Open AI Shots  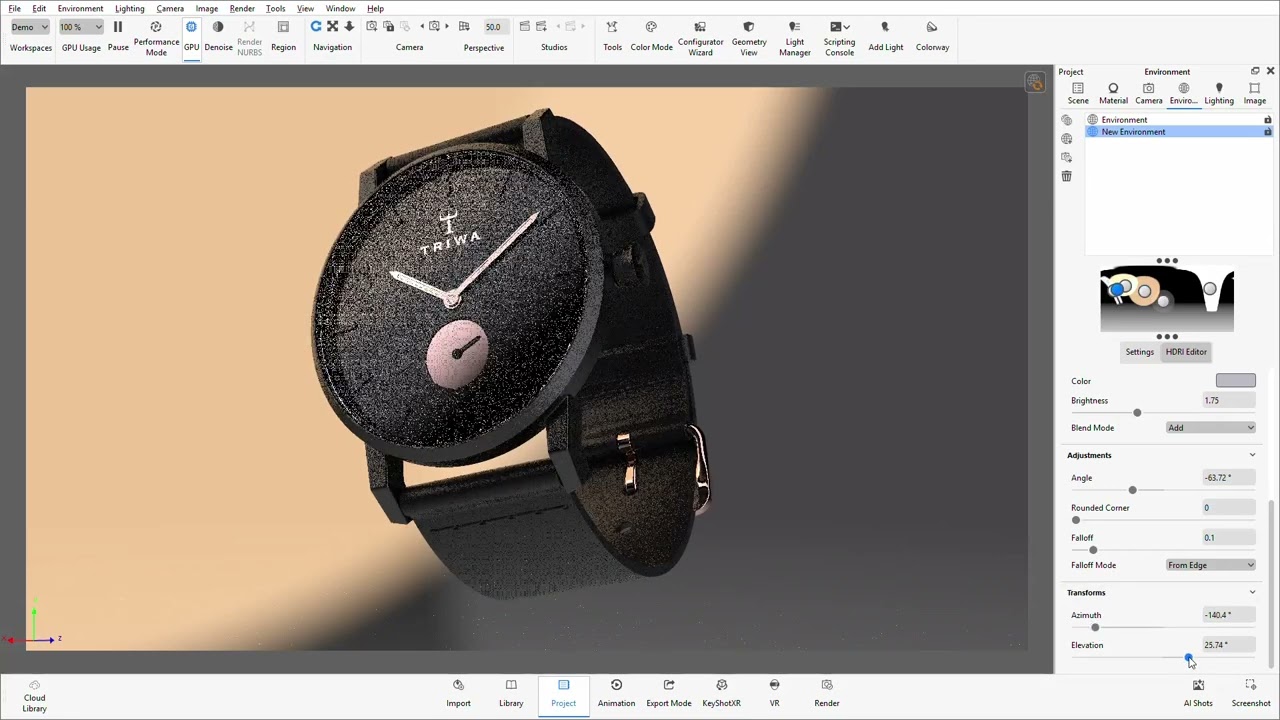[x=1198, y=693]
